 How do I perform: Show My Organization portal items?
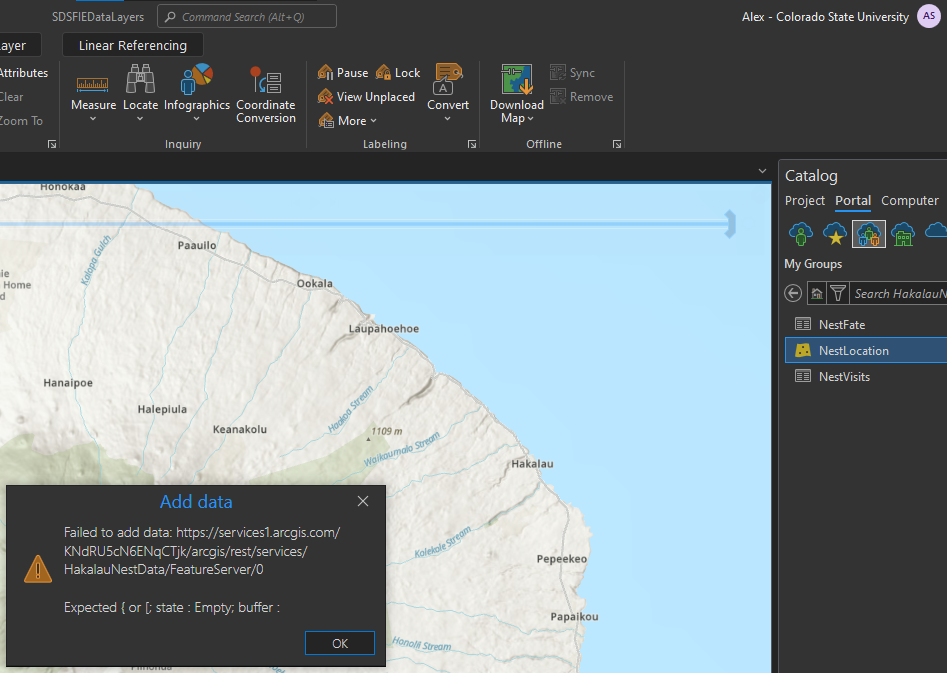click(903, 234)
